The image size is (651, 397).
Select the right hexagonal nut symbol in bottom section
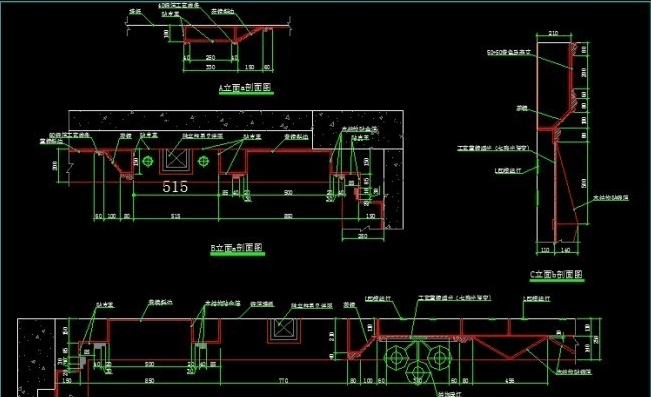click(439, 358)
